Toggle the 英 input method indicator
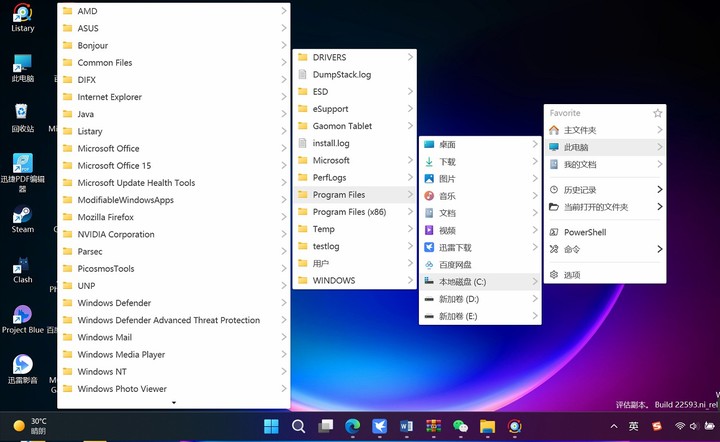720x442 pixels. click(633, 426)
